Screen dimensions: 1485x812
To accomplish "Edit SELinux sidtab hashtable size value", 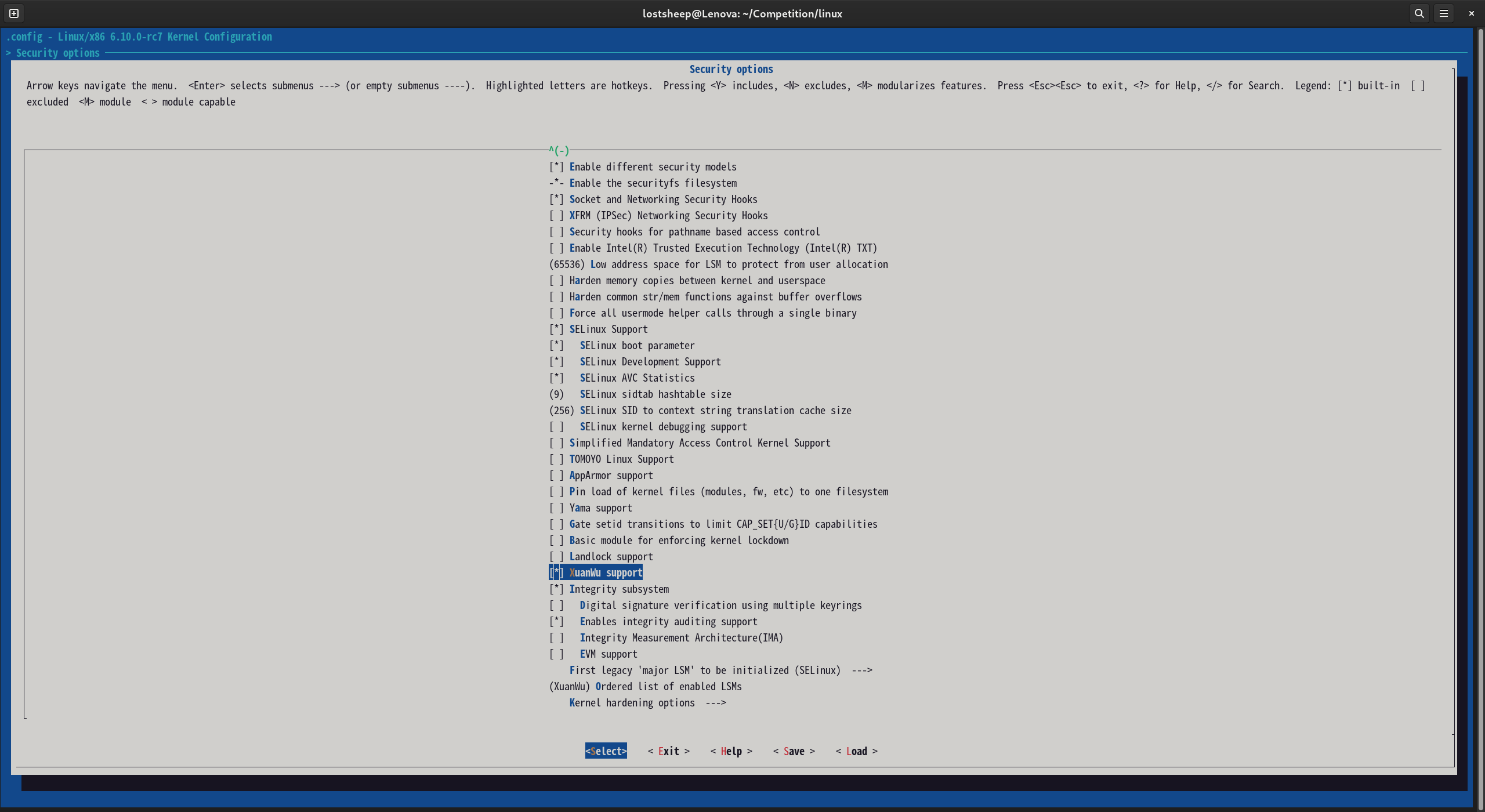I will coord(640,394).
